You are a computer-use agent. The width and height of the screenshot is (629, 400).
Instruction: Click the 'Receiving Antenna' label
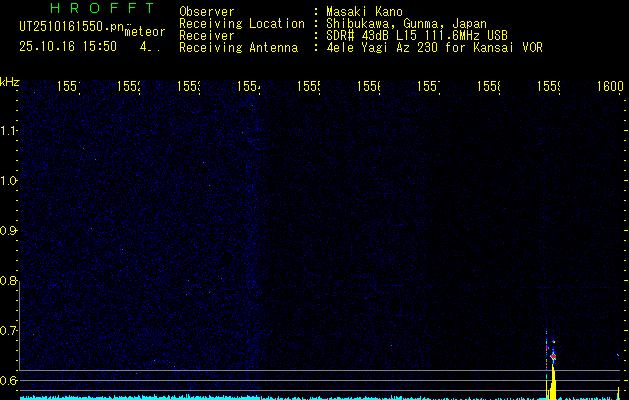(x=238, y=48)
